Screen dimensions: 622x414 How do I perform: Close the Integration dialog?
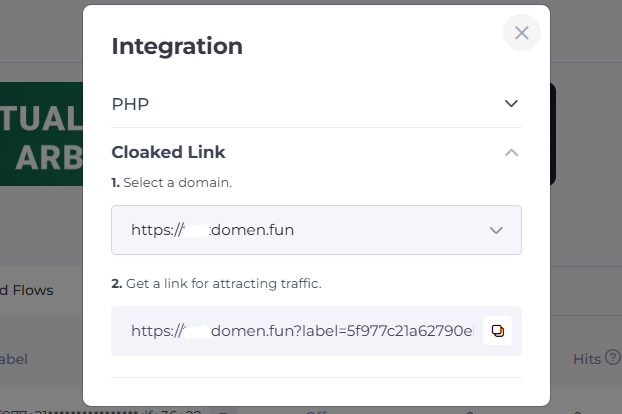click(x=521, y=33)
